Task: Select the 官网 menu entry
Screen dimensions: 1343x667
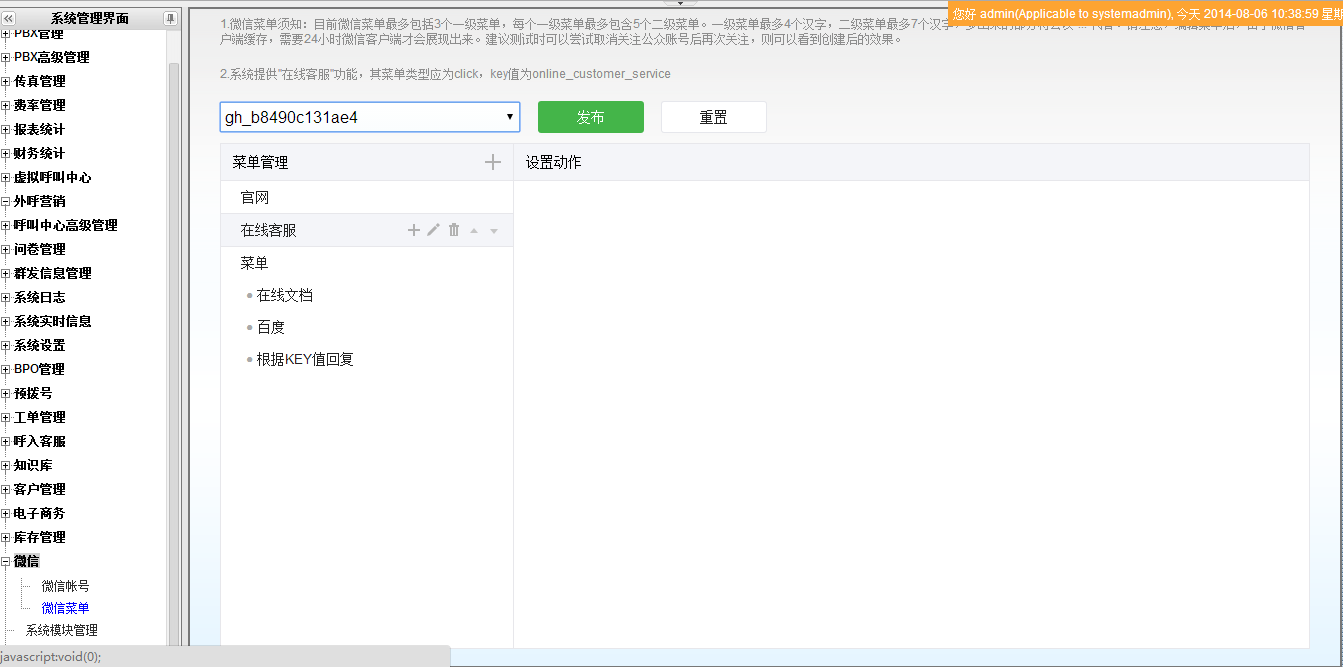Action: [x=255, y=198]
